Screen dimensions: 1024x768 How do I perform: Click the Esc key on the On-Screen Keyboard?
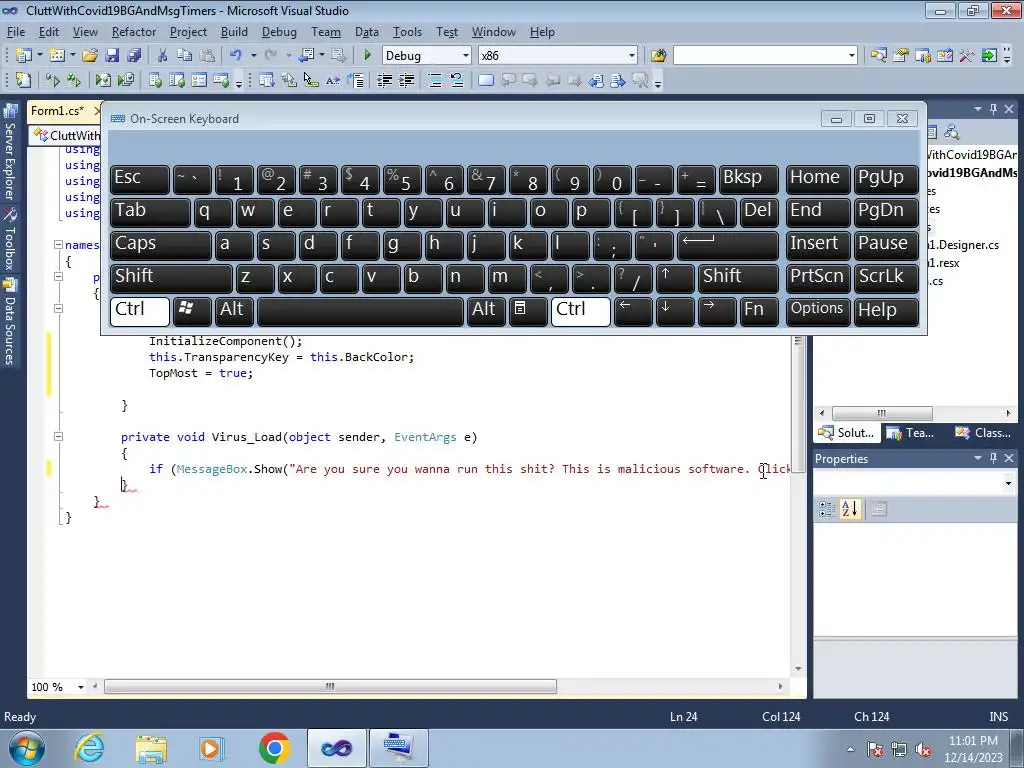point(140,180)
